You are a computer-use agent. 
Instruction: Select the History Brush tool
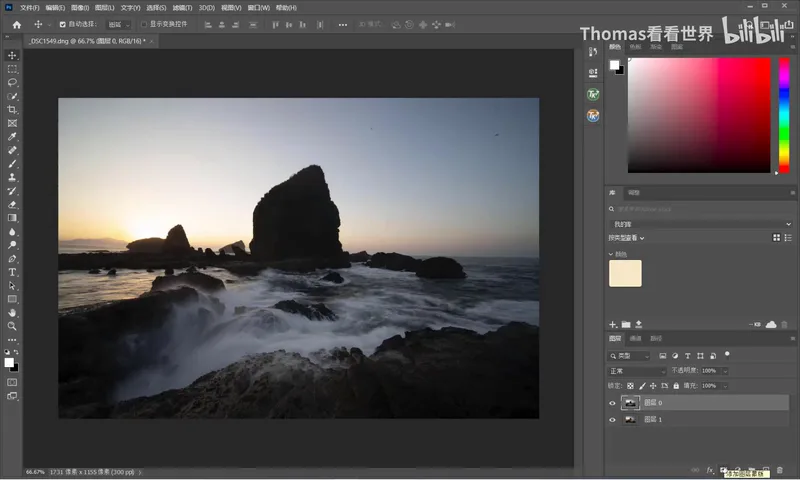[x=12, y=191]
